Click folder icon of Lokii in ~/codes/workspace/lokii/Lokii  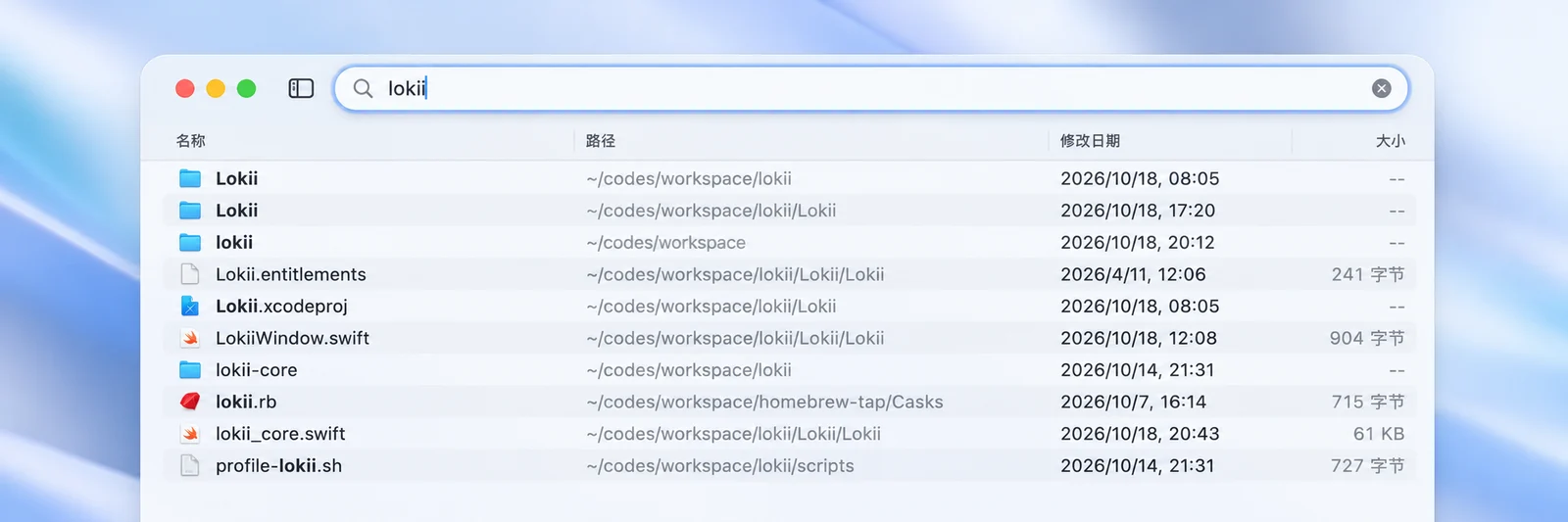point(190,211)
